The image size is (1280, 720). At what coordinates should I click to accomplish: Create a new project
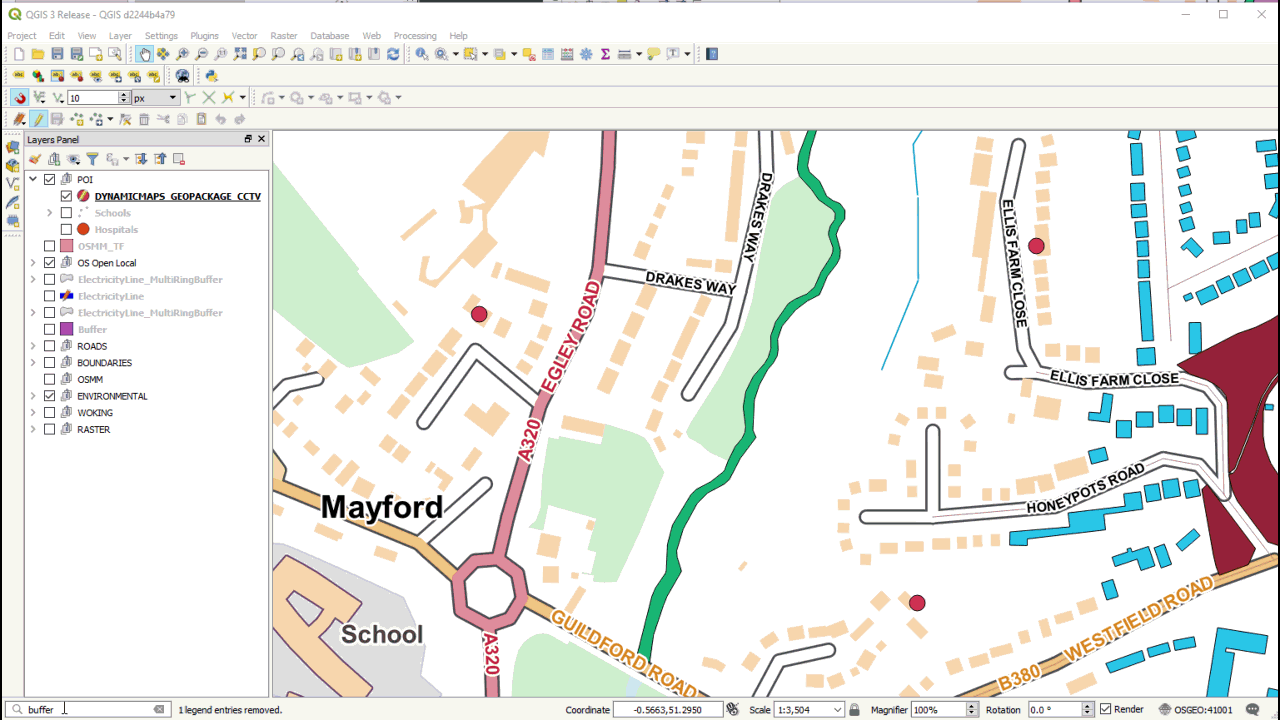18,54
